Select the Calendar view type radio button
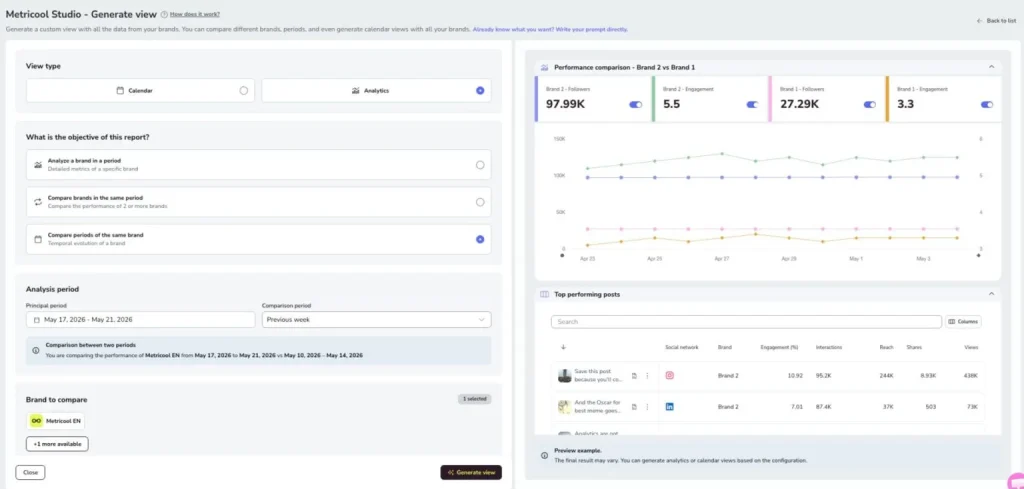Viewport: 1024px width, 489px height. [244, 91]
